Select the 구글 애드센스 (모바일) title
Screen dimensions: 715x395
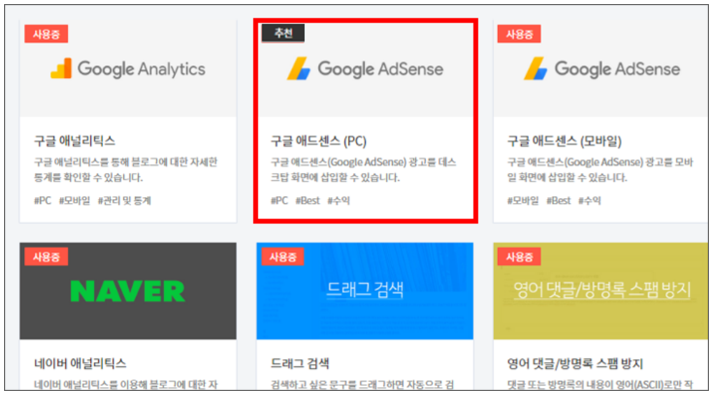click(x=565, y=141)
